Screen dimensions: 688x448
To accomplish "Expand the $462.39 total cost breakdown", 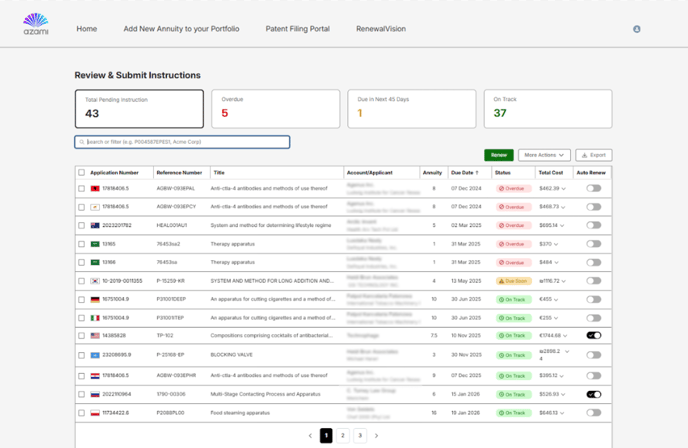I will pyautogui.click(x=564, y=188).
